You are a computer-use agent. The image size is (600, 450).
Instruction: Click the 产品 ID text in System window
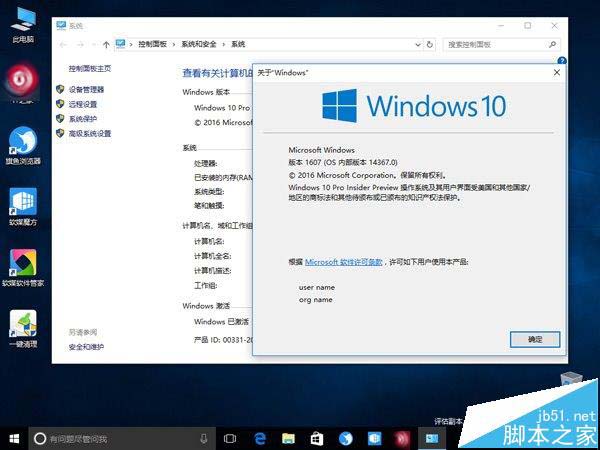tap(223, 339)
